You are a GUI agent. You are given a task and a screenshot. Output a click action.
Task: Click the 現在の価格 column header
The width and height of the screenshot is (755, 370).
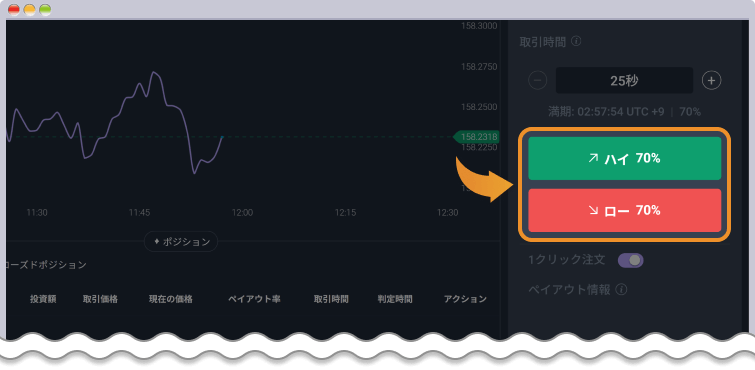tap(171, 299)
